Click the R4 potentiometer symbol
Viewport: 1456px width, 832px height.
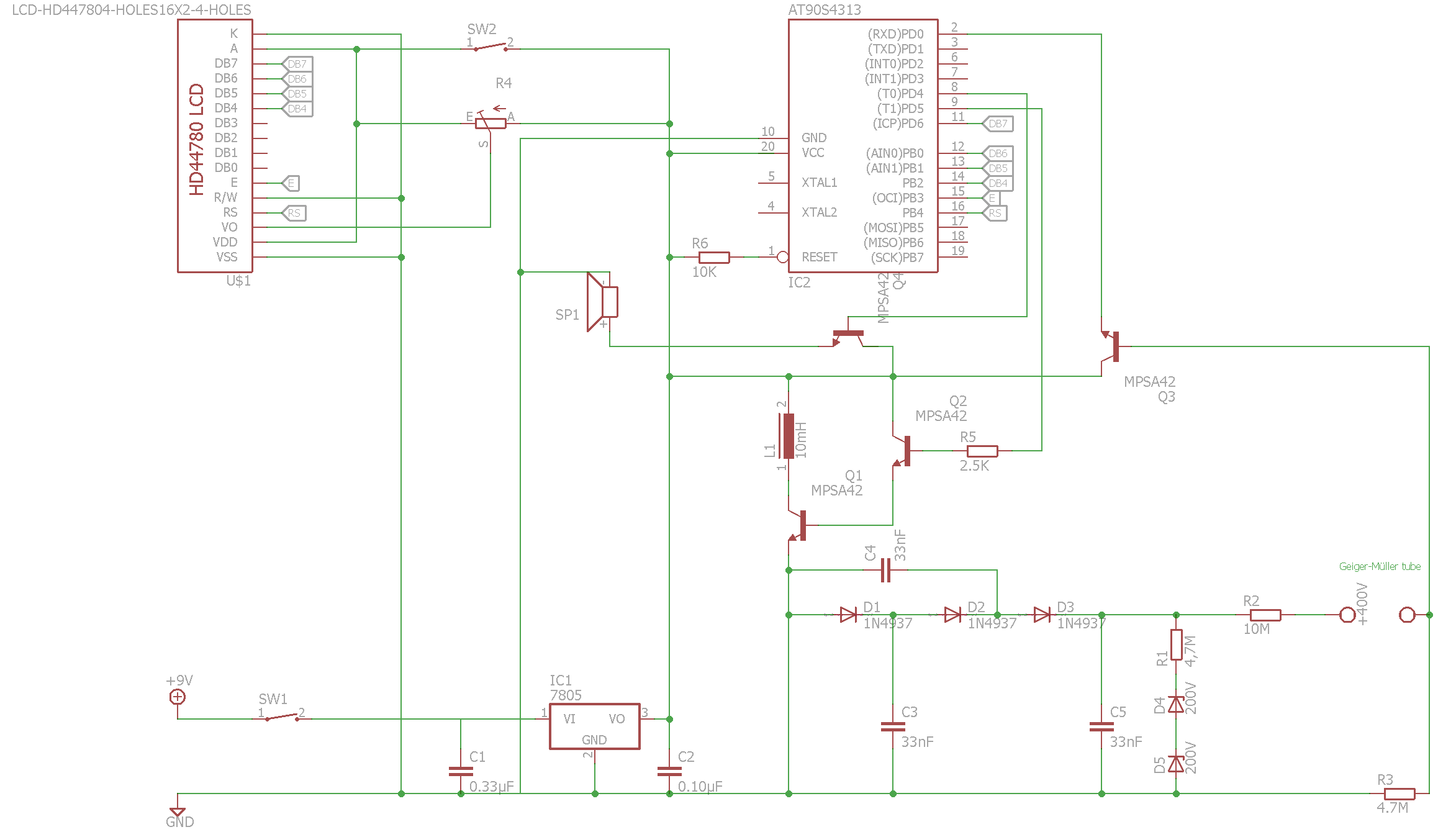(491, 124)
